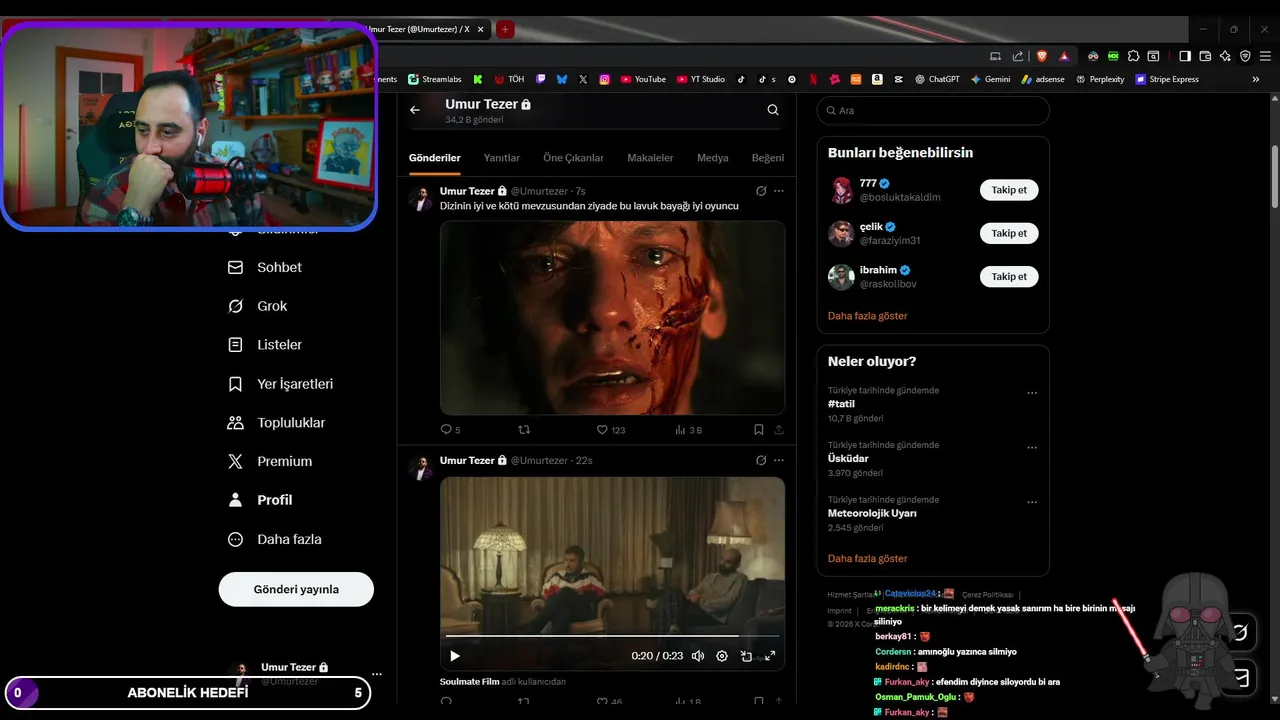Go to Profil page
This screenshot has width=1280, height=720.
260,500
